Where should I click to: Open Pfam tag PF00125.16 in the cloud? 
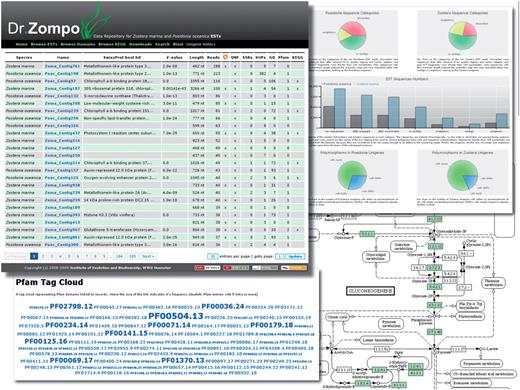46,341
